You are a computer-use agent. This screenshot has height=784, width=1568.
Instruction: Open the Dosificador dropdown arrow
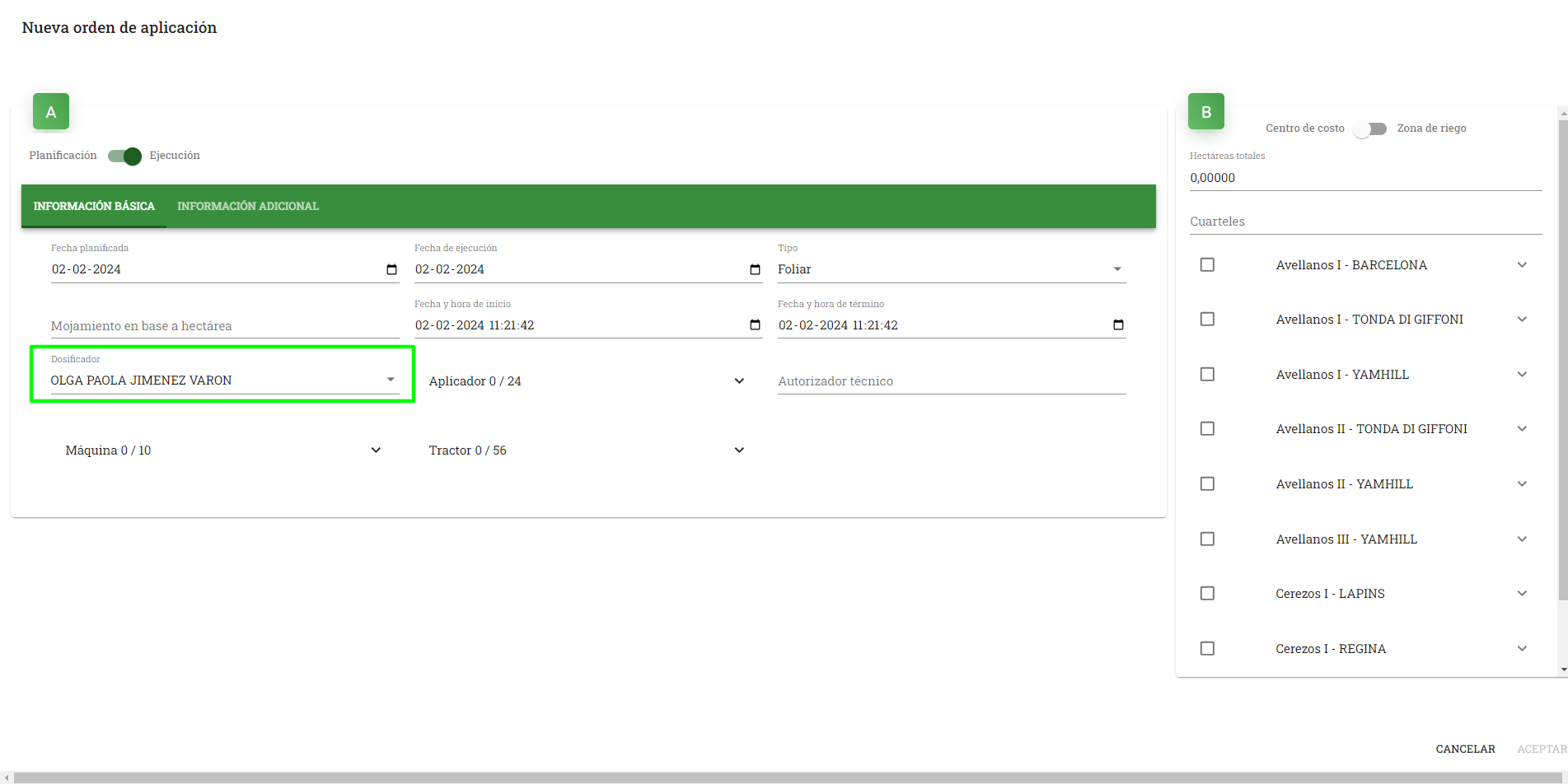click(391, 380)
